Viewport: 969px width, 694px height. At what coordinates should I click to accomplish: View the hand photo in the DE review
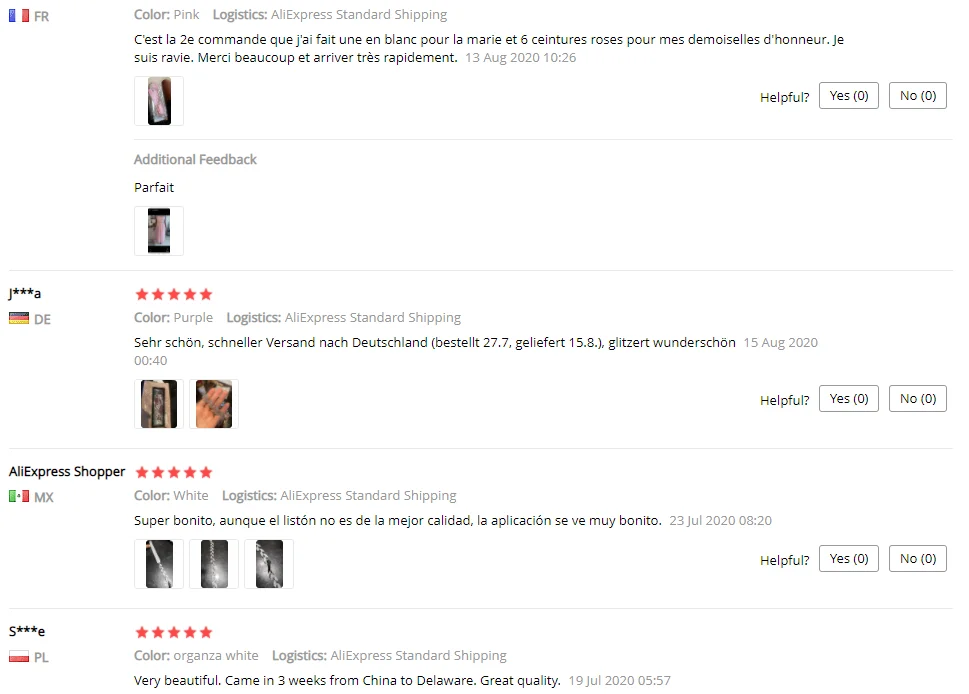click(214, 404)
